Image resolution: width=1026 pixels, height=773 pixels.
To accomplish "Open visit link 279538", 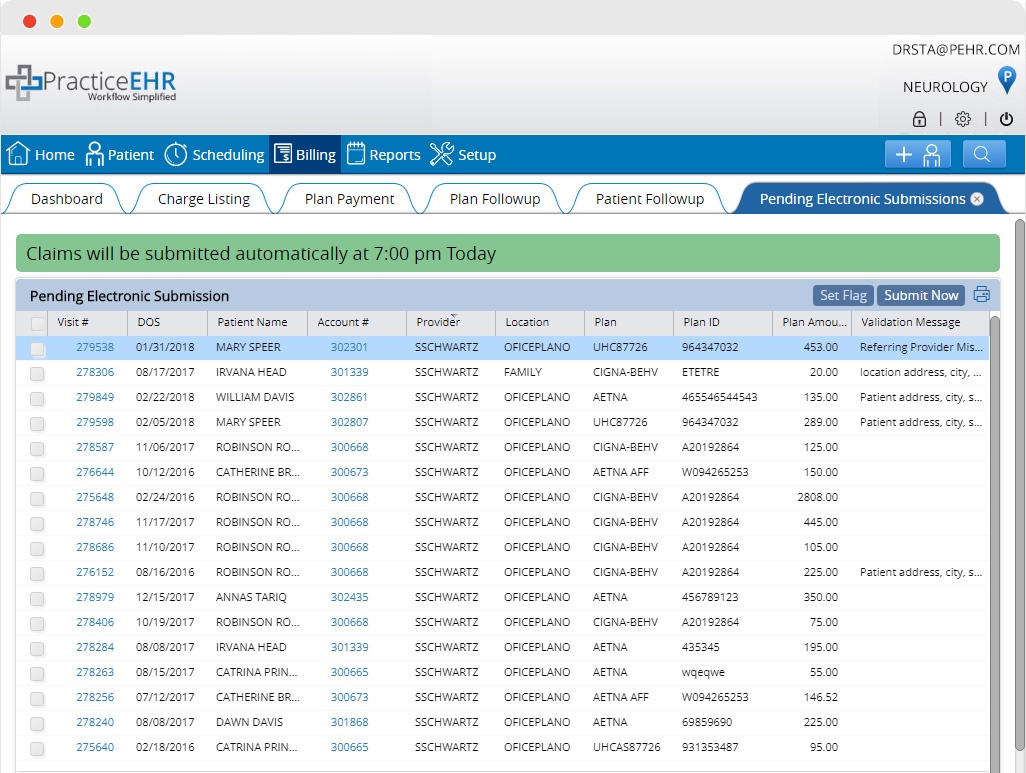I will (95, 347).
